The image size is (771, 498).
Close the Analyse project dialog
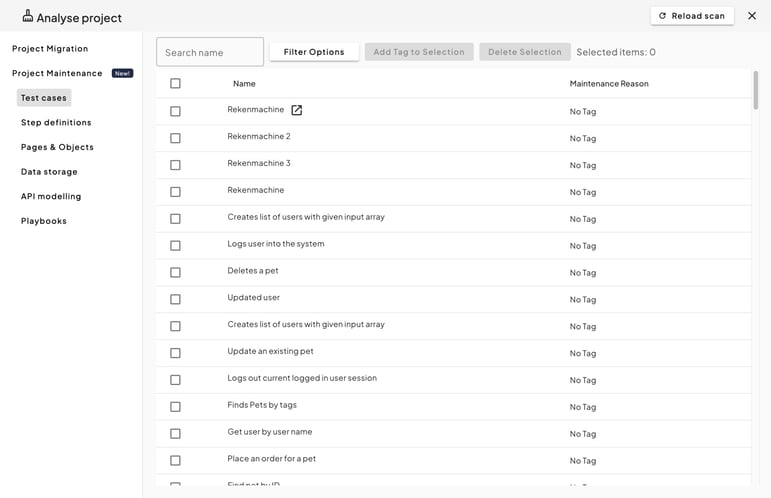pyautogui.click(x=752, y=16)
